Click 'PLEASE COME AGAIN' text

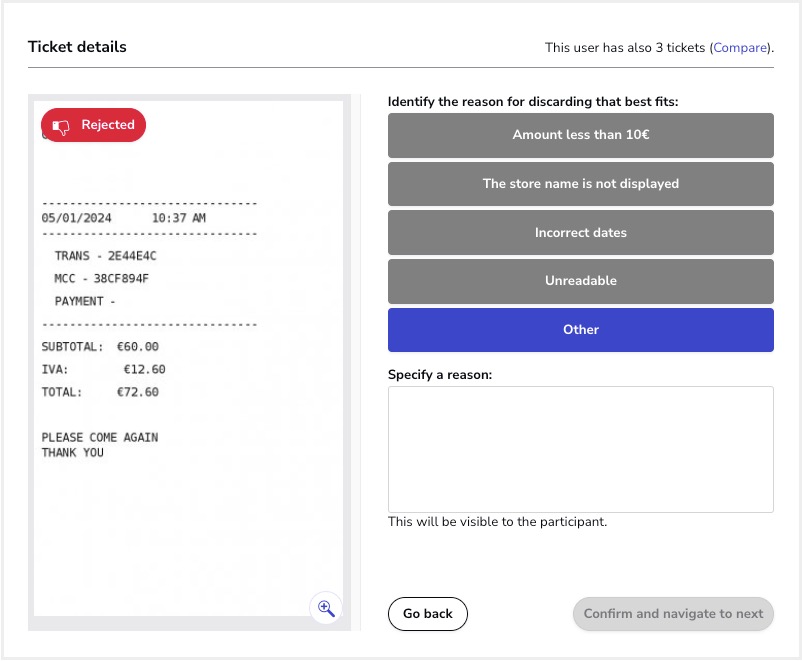pyautogui.click(x=100, y=438)
